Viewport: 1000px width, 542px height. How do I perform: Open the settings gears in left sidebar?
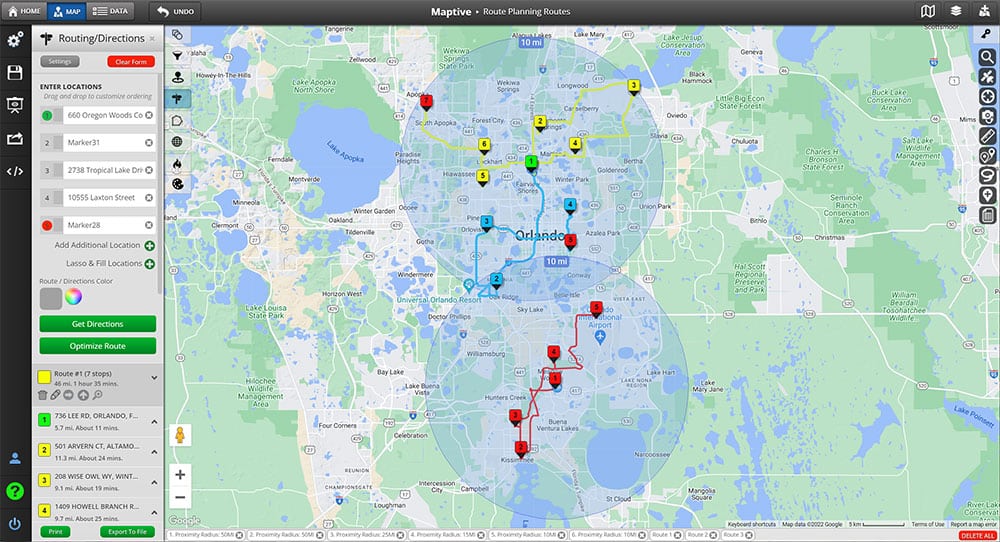point(15,40)
